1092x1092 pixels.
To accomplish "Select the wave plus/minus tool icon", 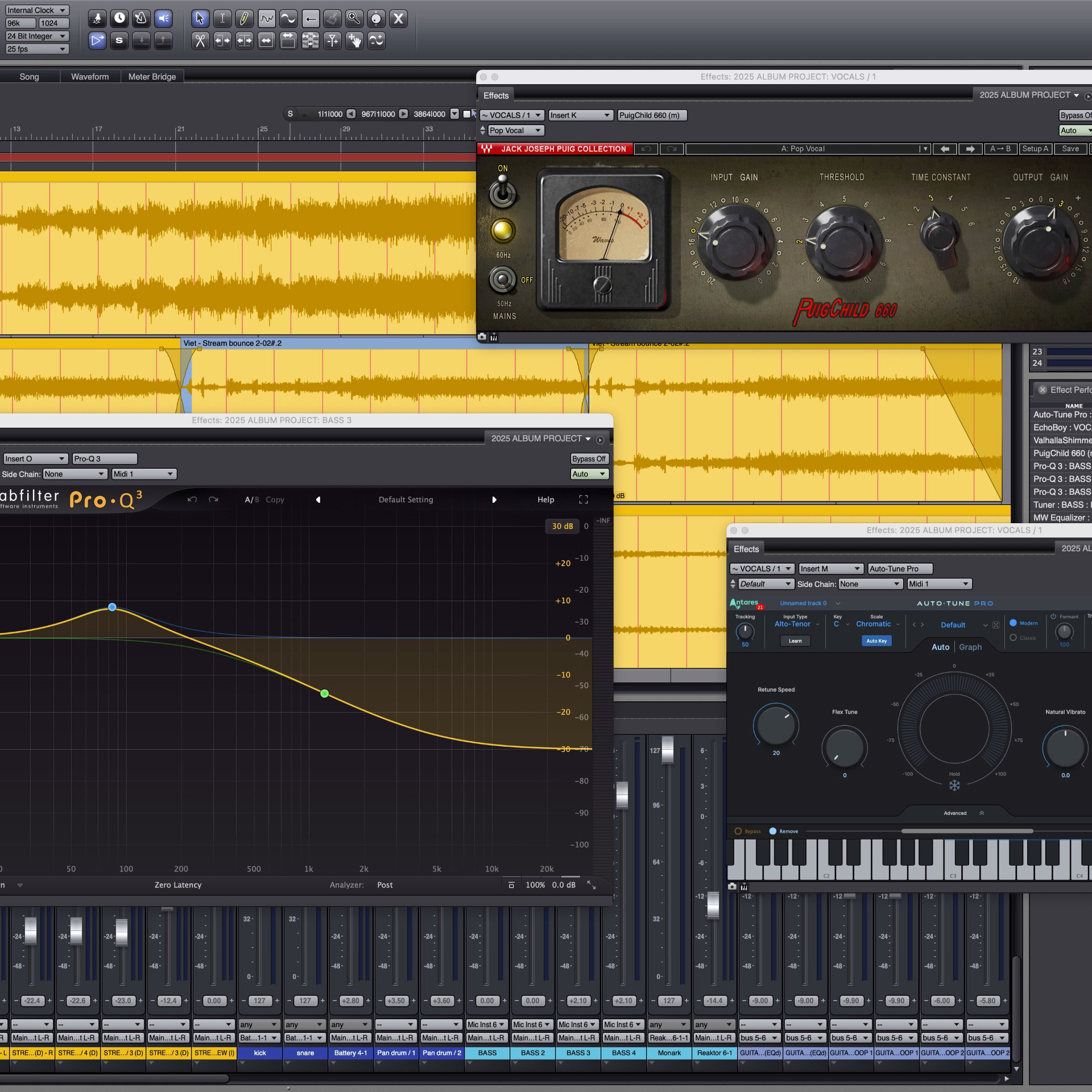I will [377, 40].
